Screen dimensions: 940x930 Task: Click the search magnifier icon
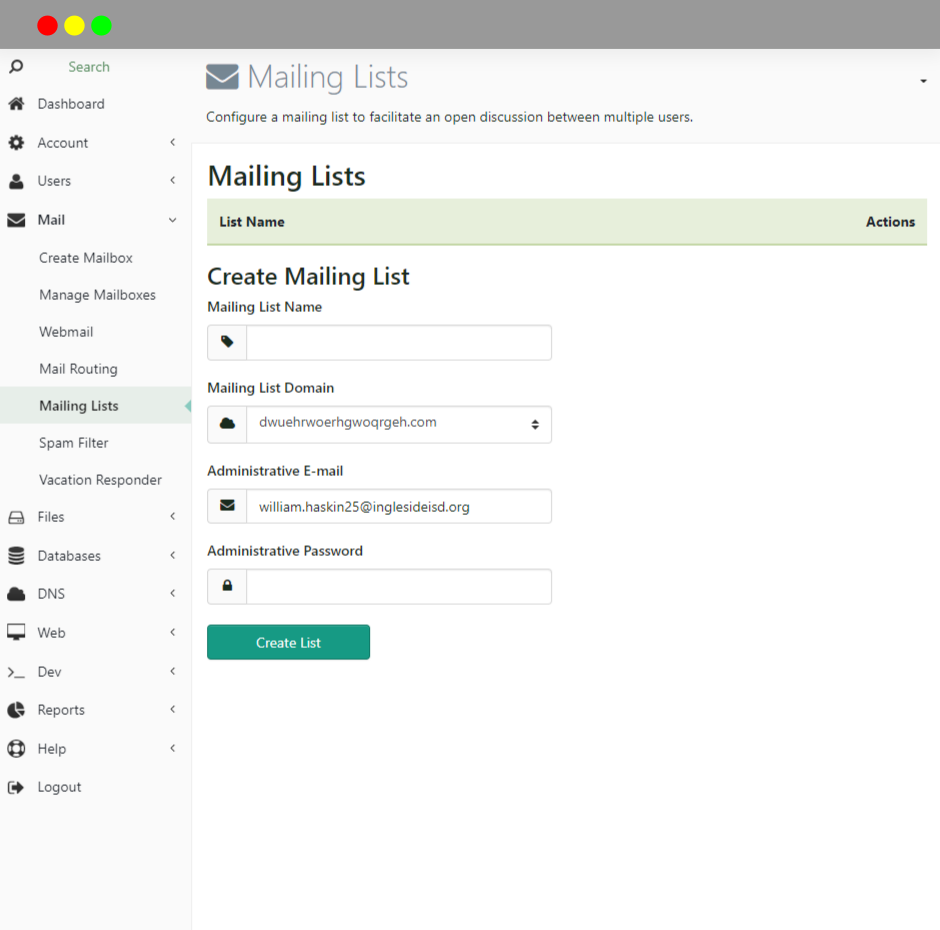coord(16,66)
